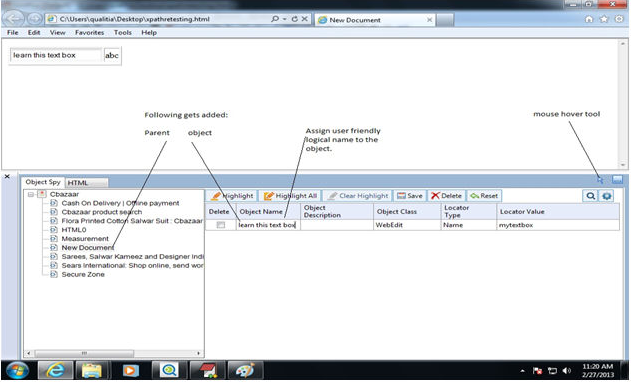Viewport: 631px width, 383px height.
Task: Click the Object Name cell text field
Action: tap(268, 225)
